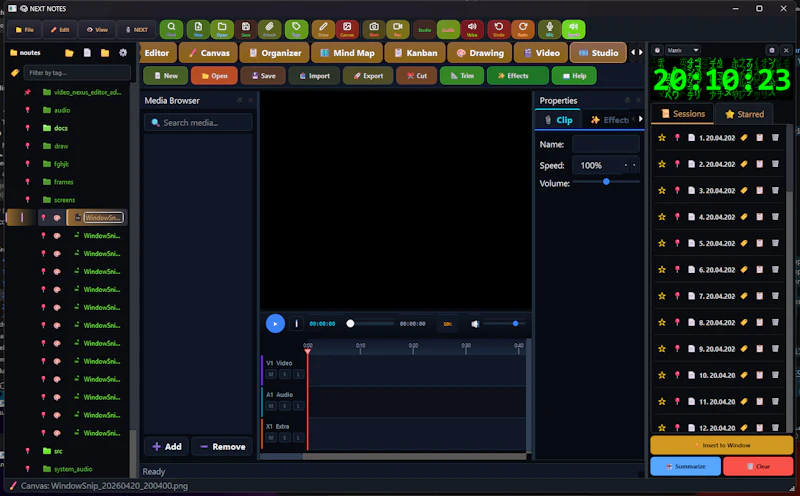
Task: Click the tag icon on session 1
Action: tap(744, 138)
